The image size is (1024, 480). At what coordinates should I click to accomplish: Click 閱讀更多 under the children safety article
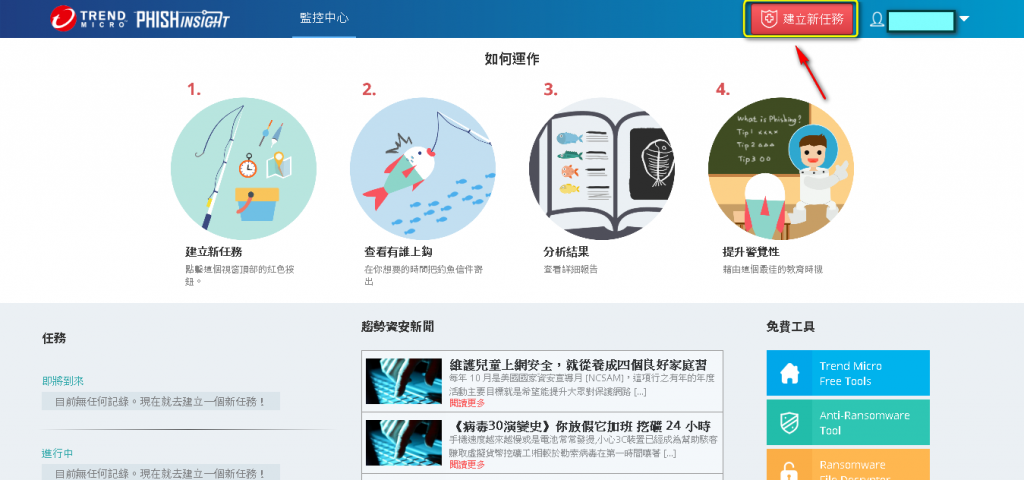click(467, 403)
